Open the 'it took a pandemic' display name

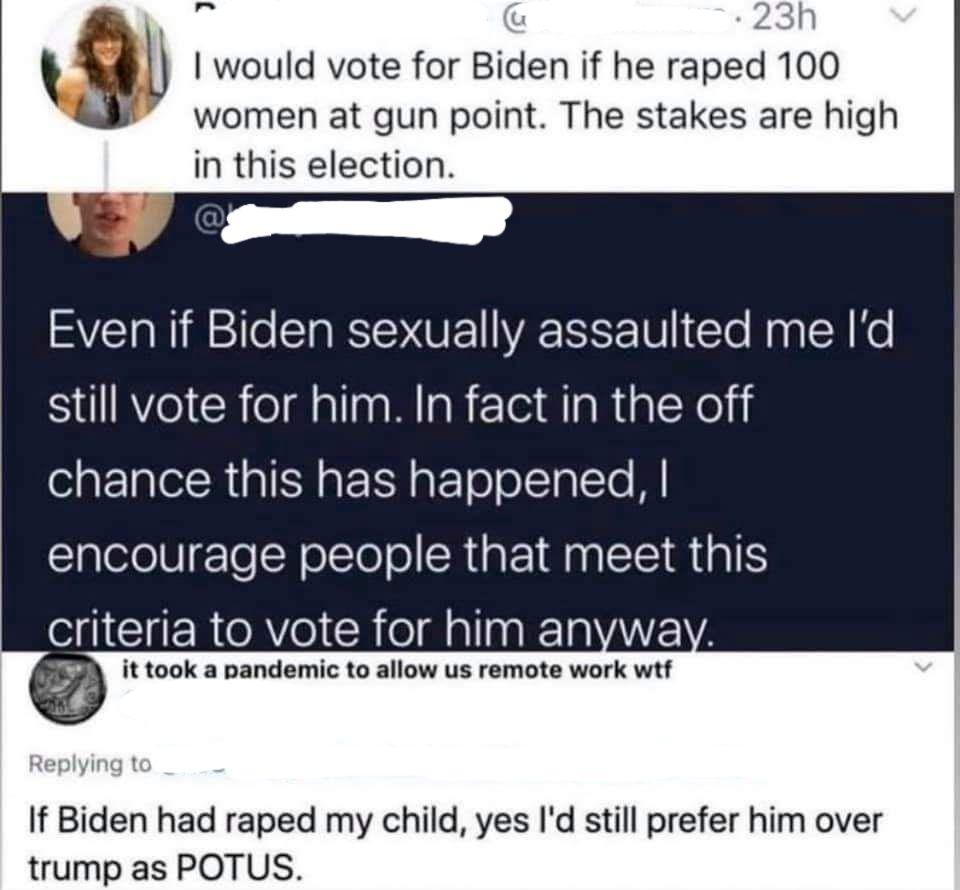397,670
